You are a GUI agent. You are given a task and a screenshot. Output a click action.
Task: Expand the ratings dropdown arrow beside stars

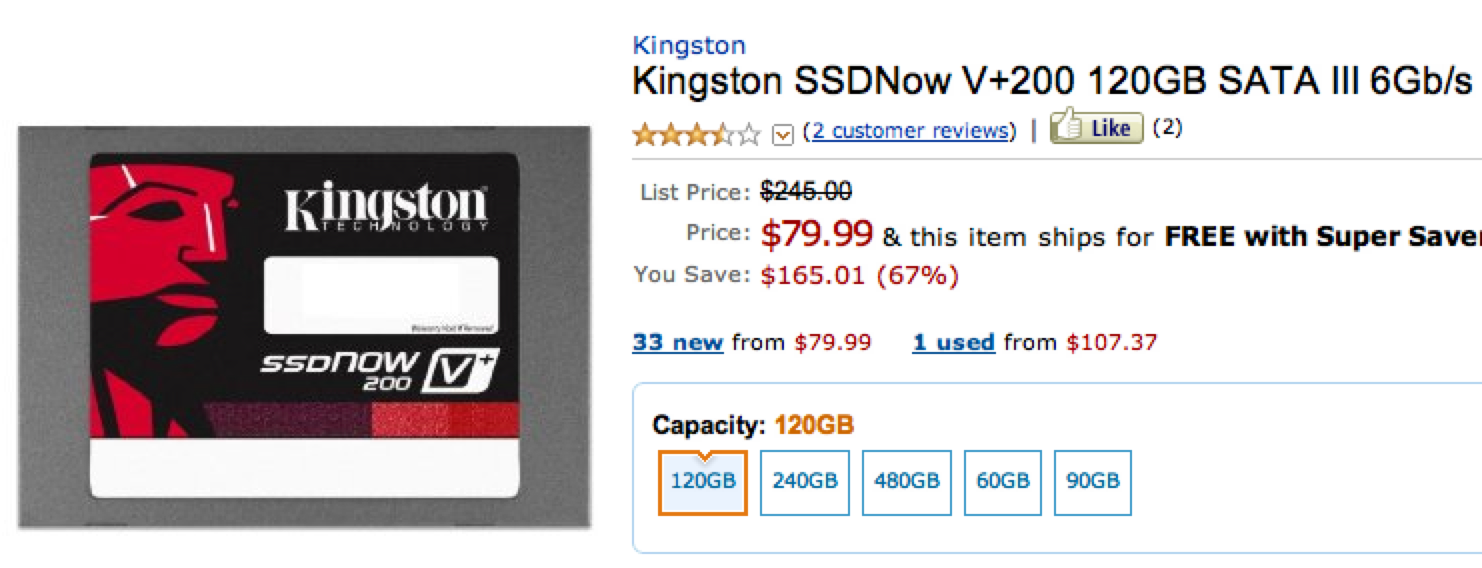pyautogui.click(x=783, y=134)
